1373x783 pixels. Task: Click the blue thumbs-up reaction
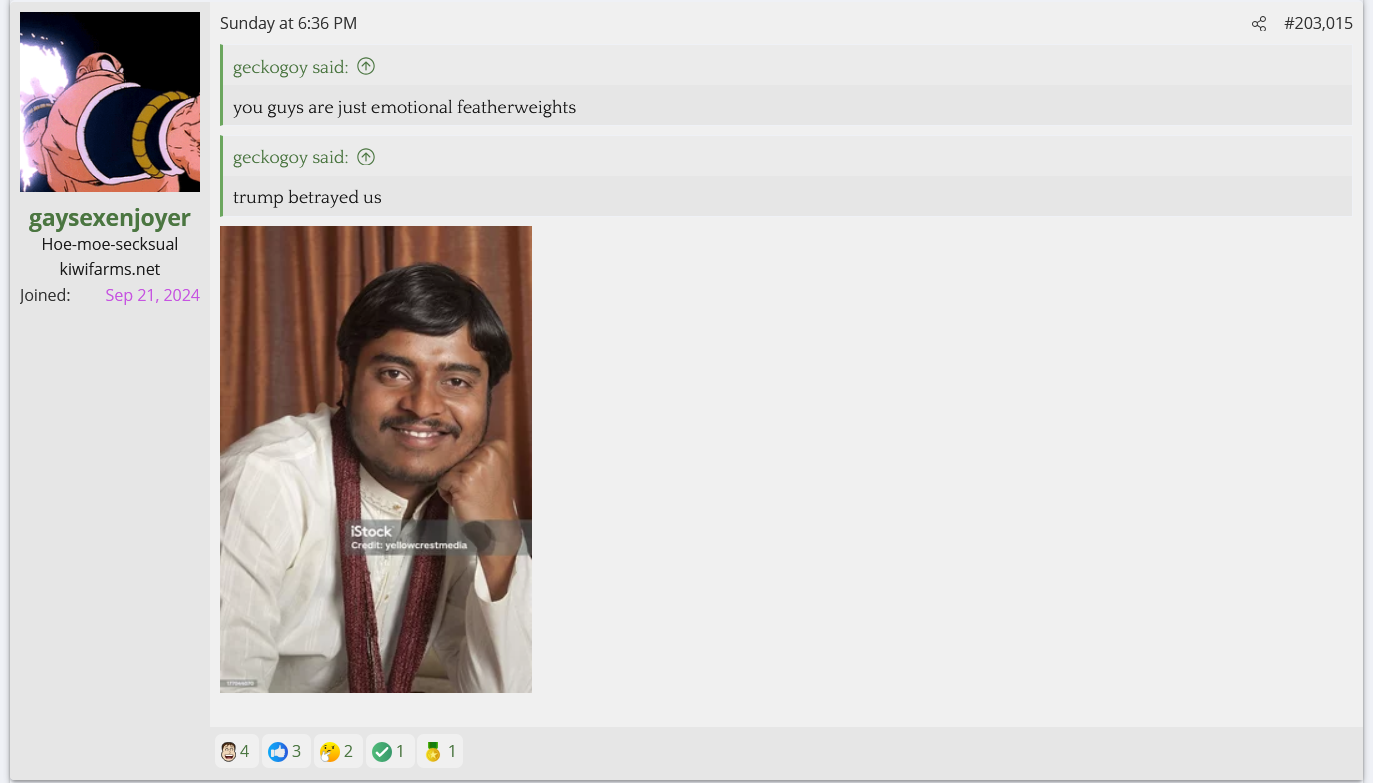point(285,751)
